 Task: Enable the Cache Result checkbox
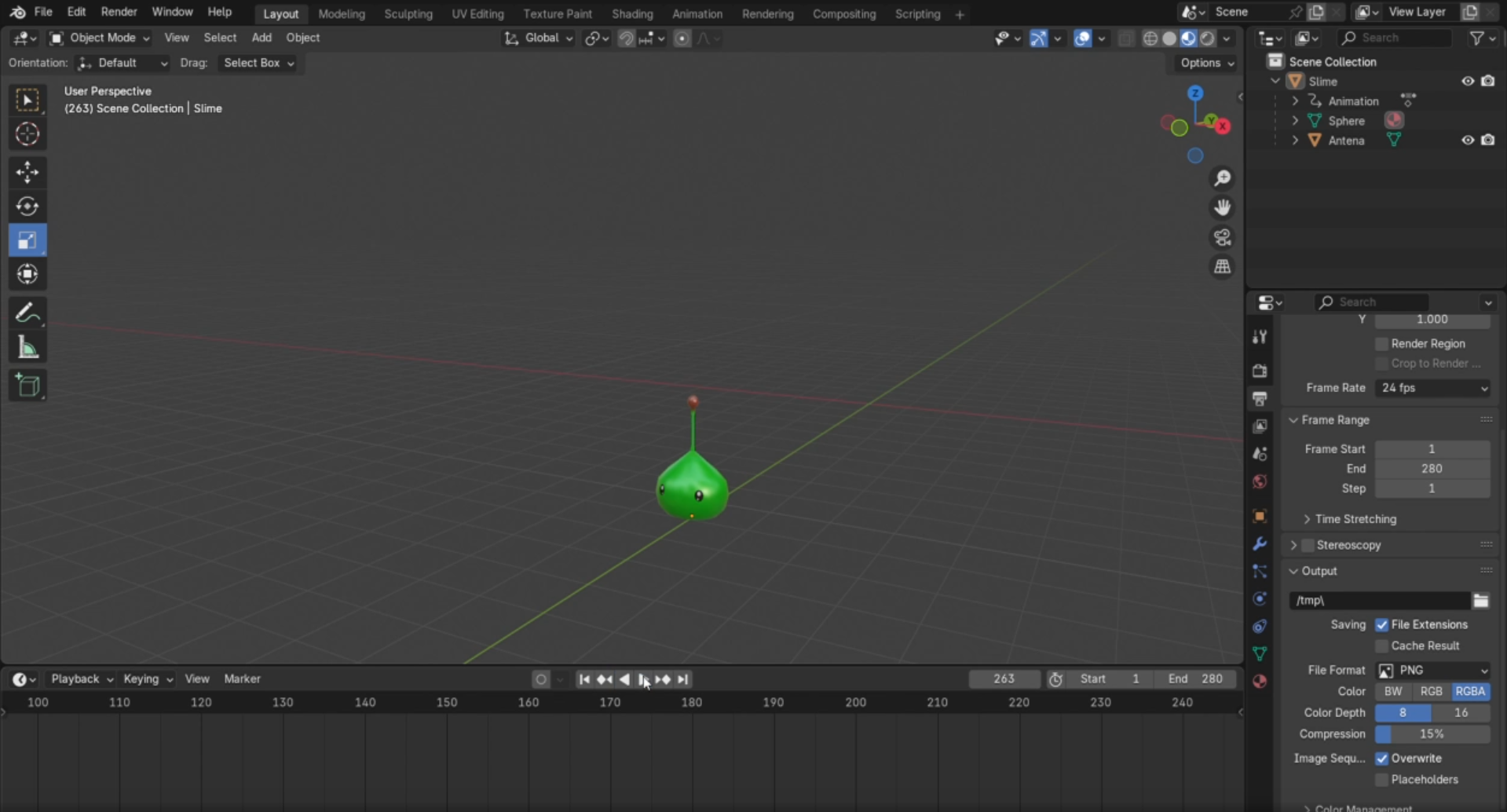[1381, 646]
